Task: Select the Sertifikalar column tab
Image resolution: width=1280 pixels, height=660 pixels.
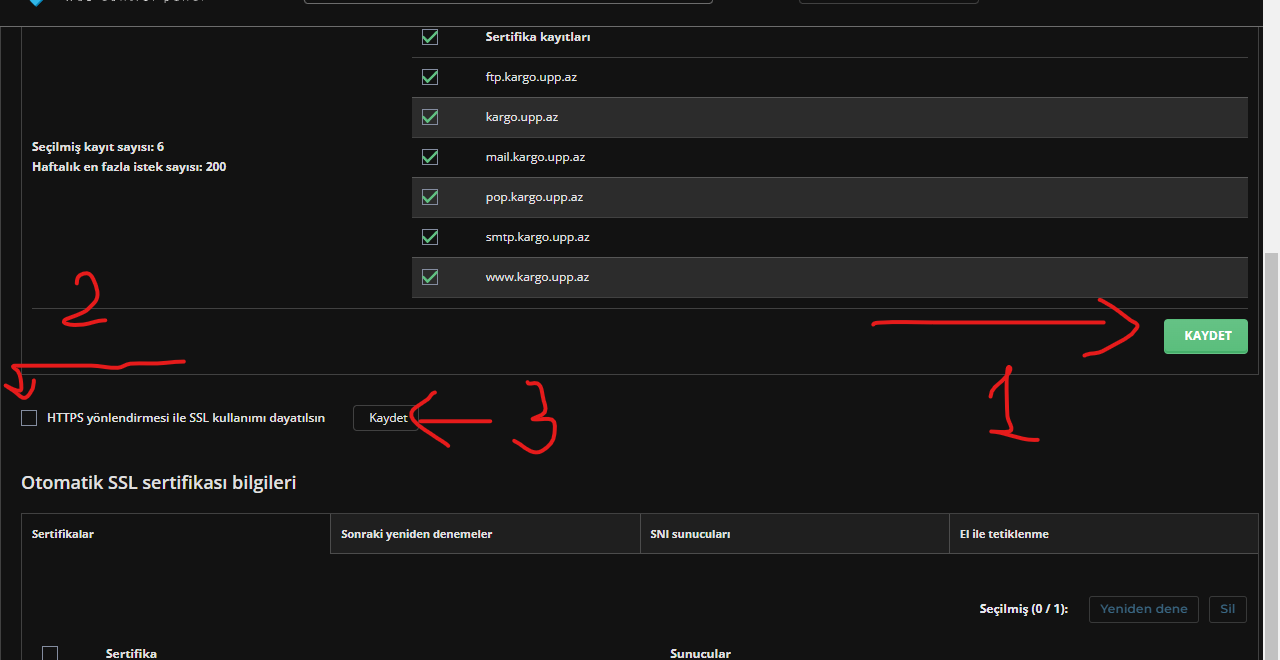Action: tap(175, 534)
